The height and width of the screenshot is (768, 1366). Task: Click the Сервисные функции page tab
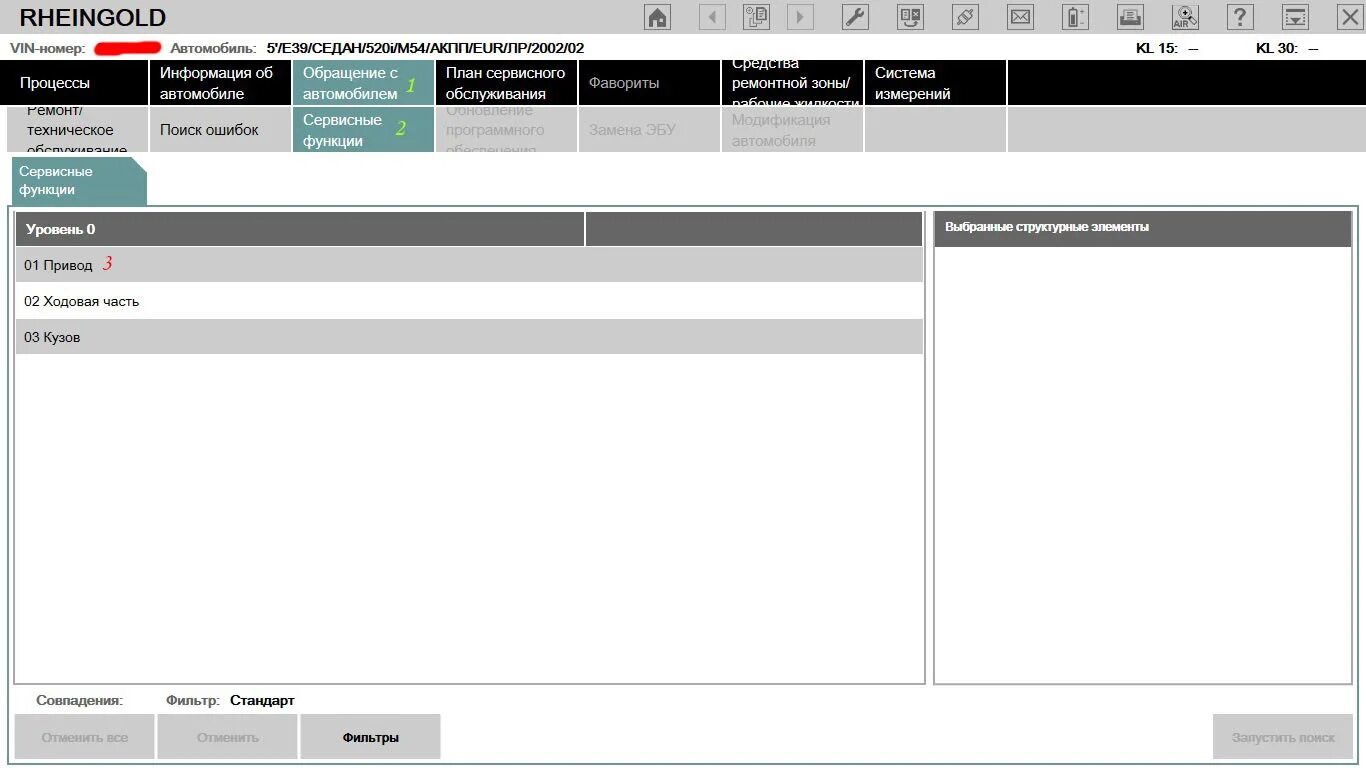(78, 181)
